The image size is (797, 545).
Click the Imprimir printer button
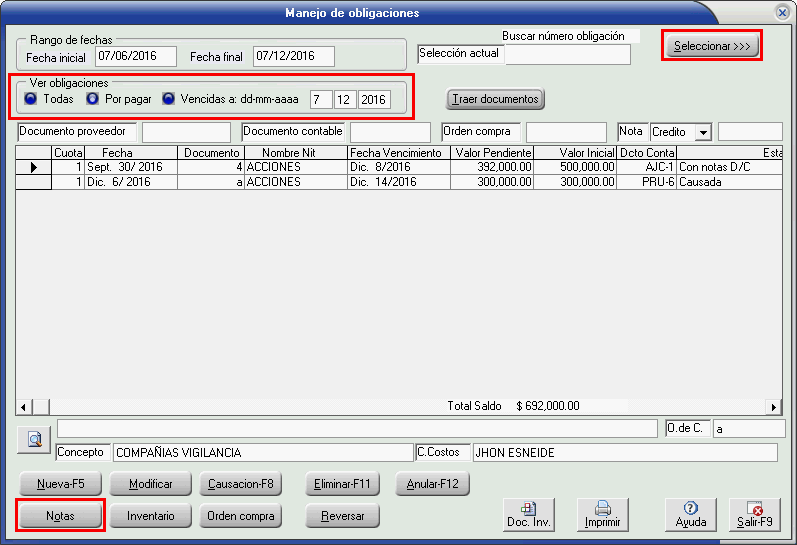(603, 514)
